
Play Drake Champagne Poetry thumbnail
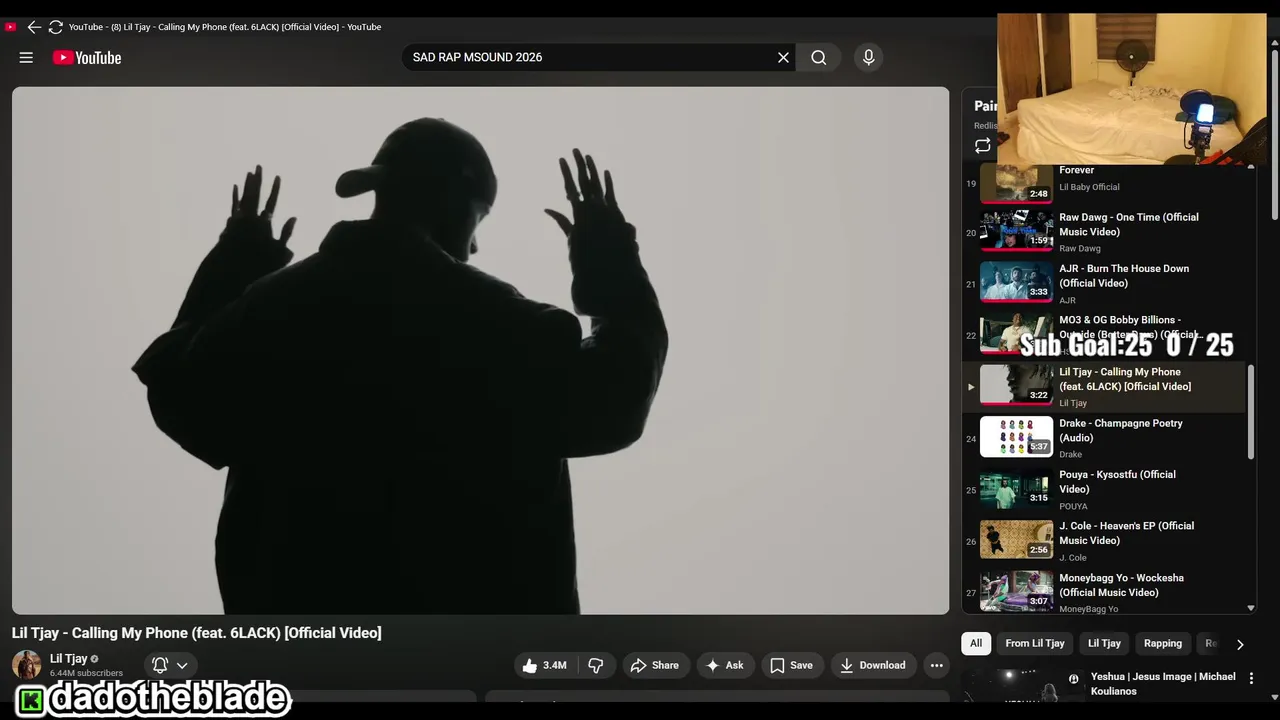pyautogui.click(x=1016, y=437)
